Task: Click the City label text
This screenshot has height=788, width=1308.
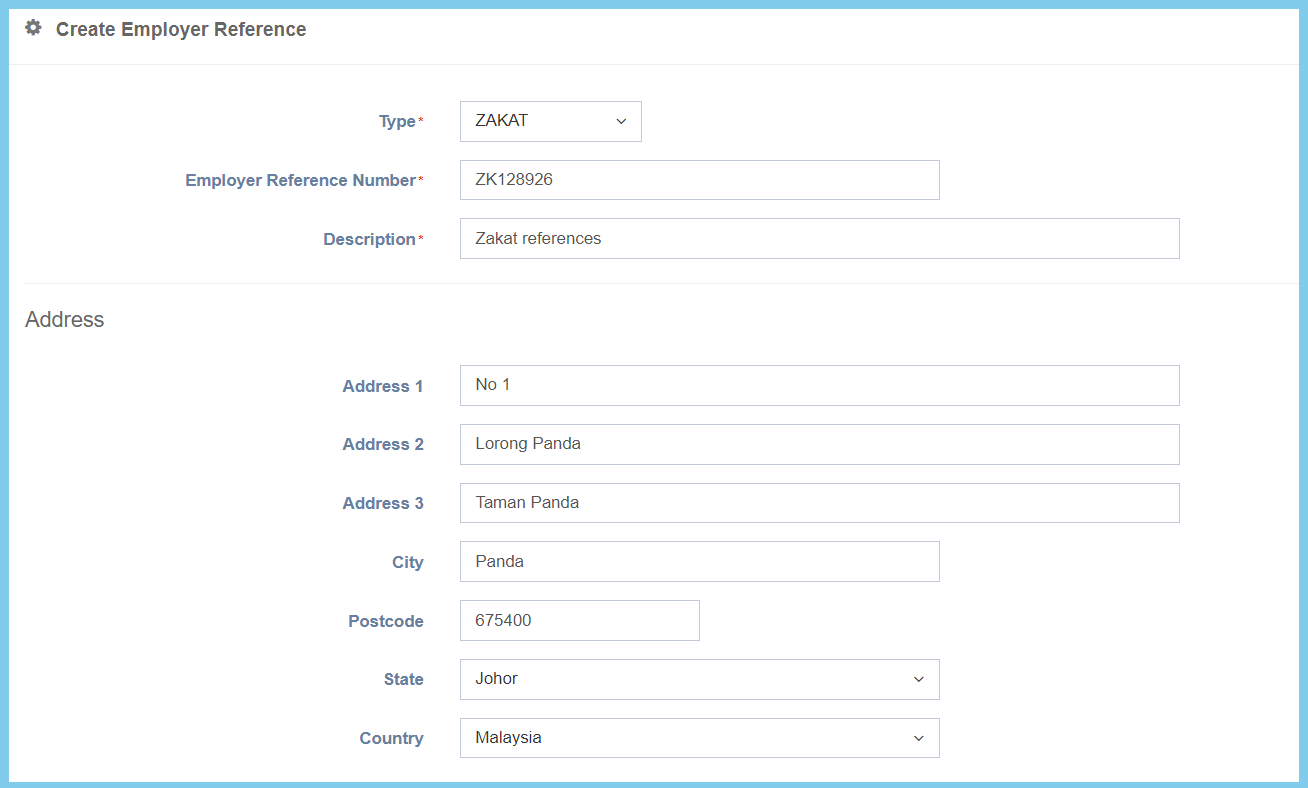Action: (x=407, y=563)
